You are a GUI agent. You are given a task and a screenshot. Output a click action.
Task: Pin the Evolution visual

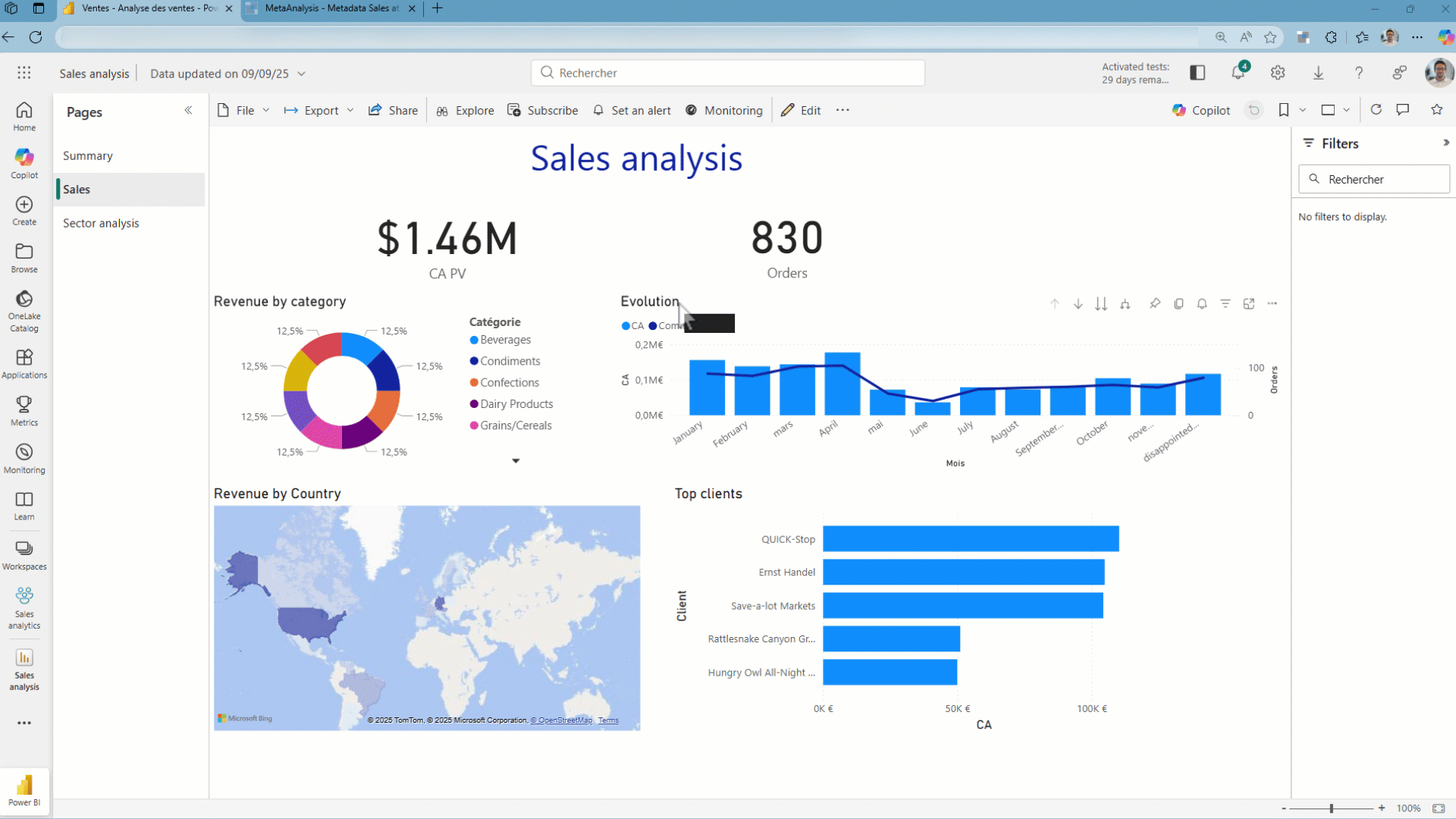pyautogui.click(x=1155, y=304)
